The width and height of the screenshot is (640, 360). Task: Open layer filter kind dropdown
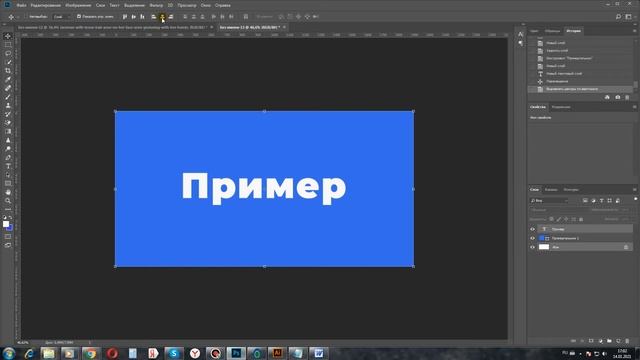point(549,200)
